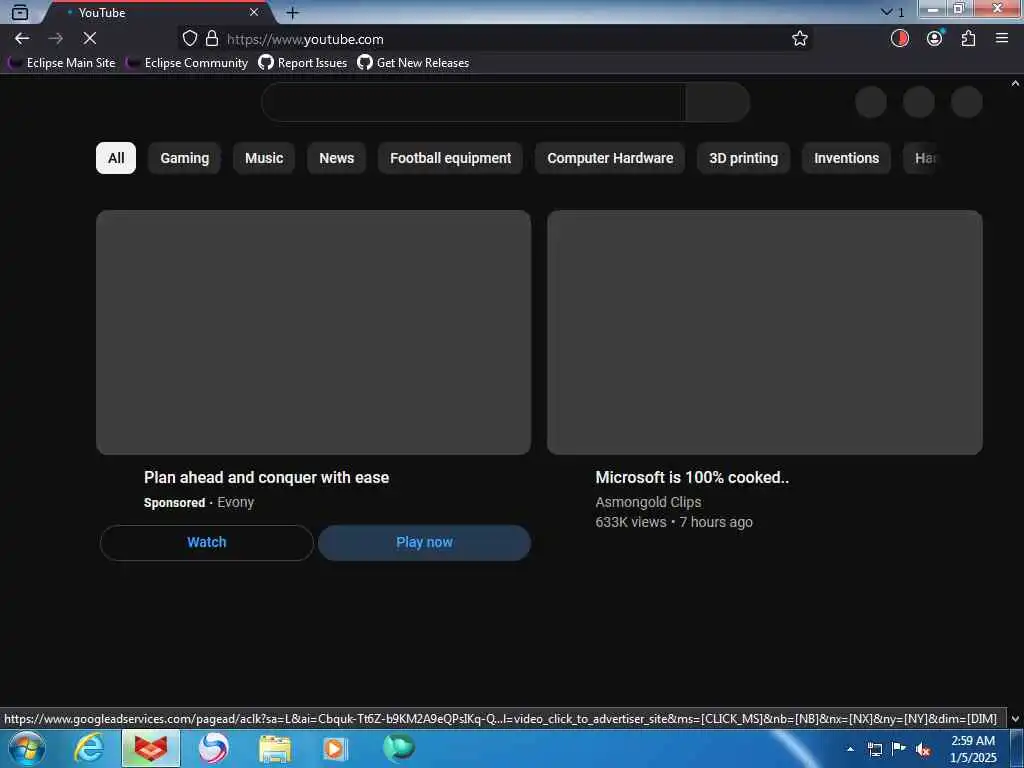Click the padlock site security icon
The image size is (1024, 768).
coord(212,39)
